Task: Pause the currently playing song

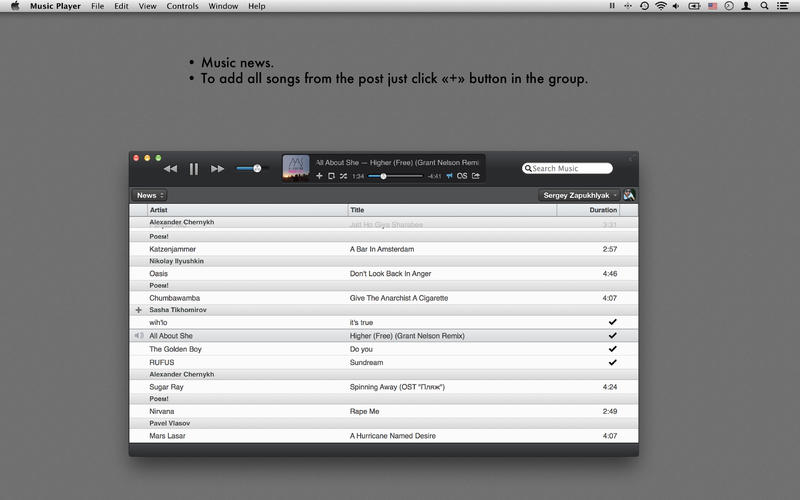Action: 194,169
